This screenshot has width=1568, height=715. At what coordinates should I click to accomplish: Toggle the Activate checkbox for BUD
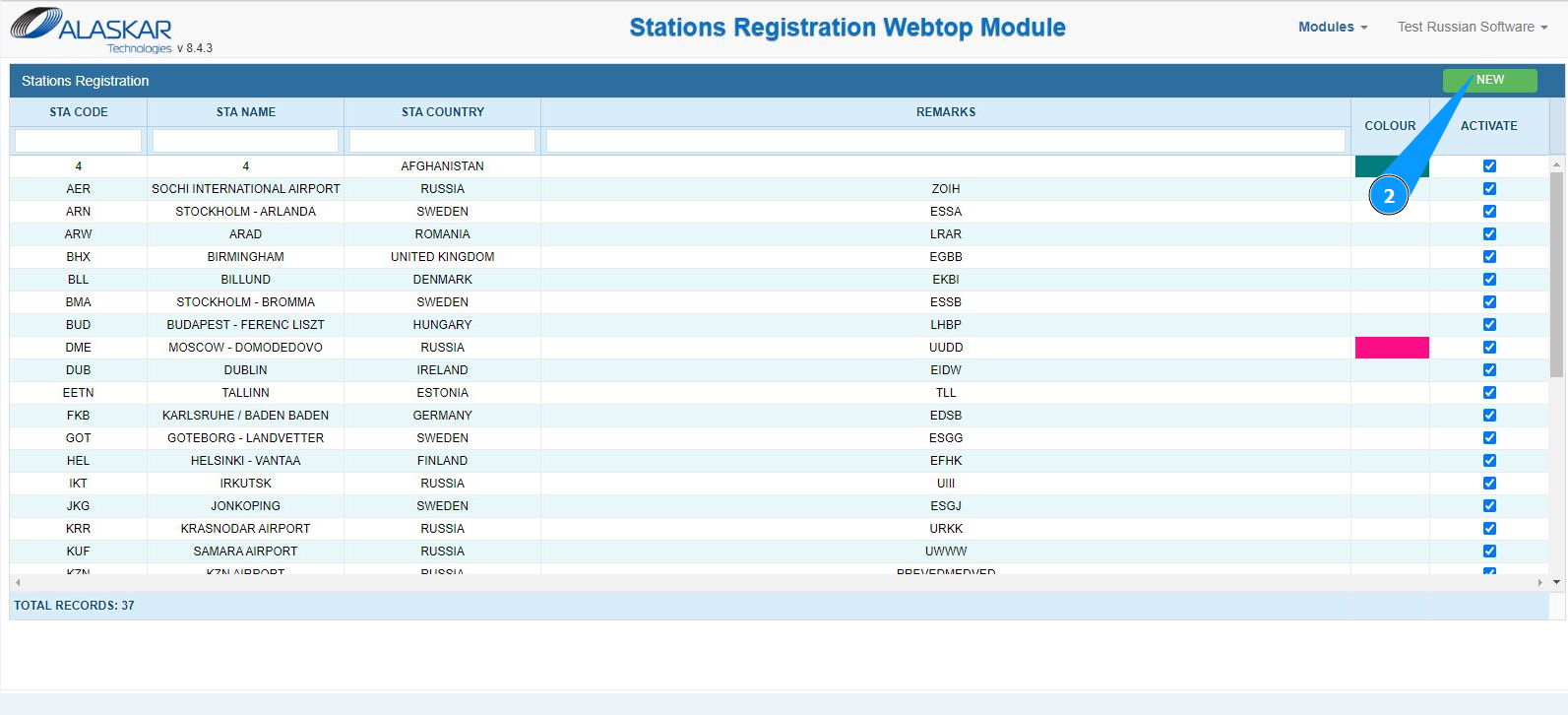click(x=1489, y=325)
